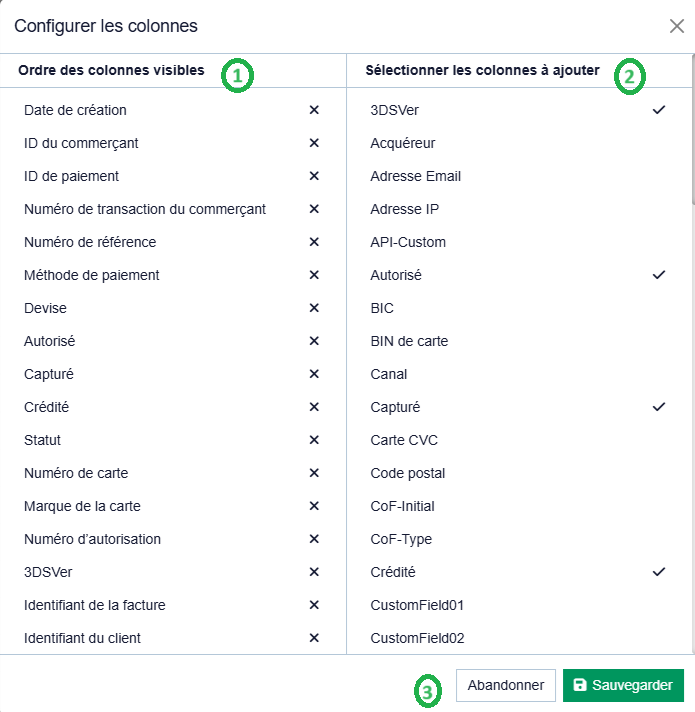
Task: Remove Marque de la carte column
Action: pyautogui.click(x=314, y=506)
